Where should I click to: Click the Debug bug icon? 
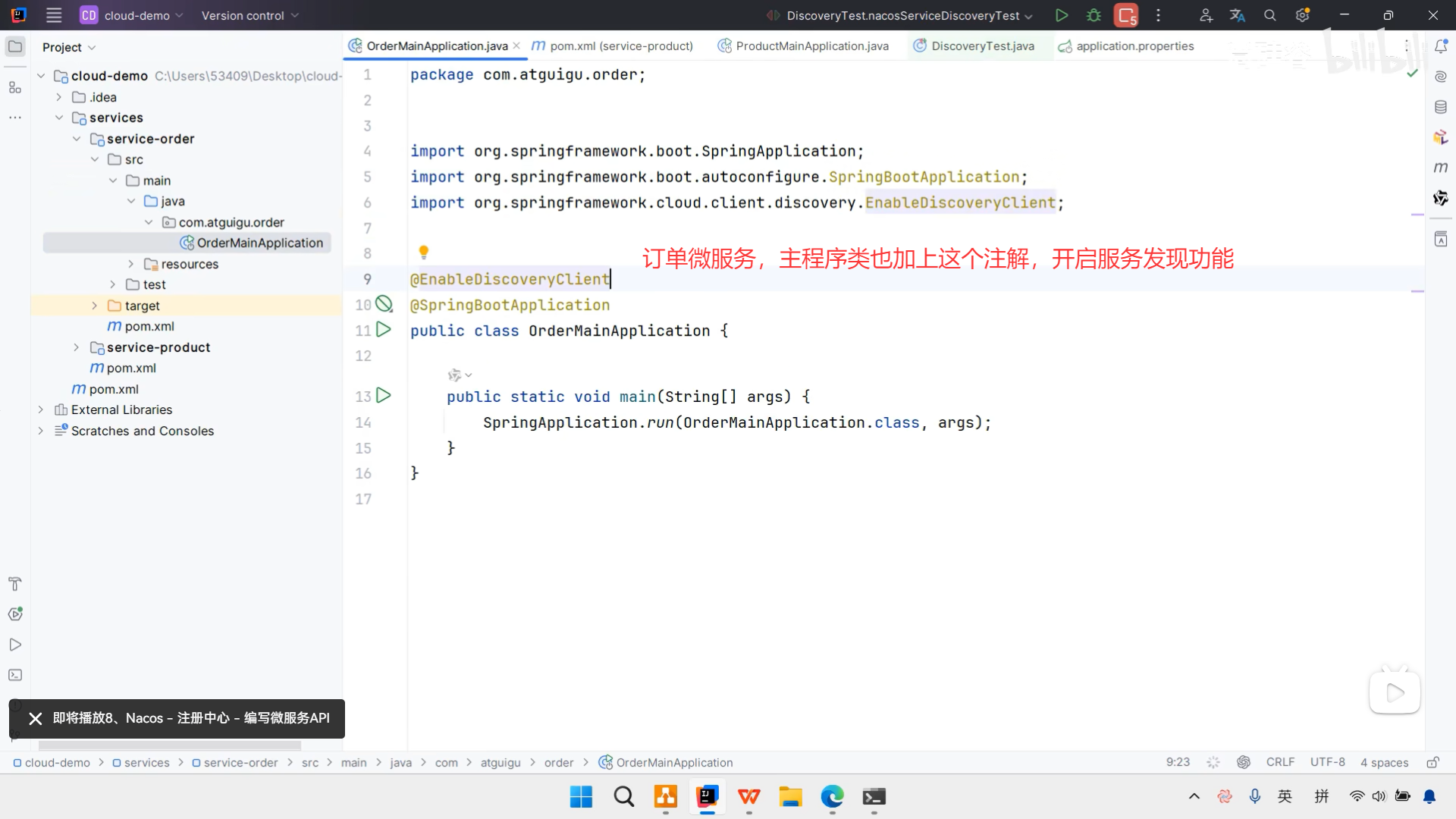[x=1094, y=15]
